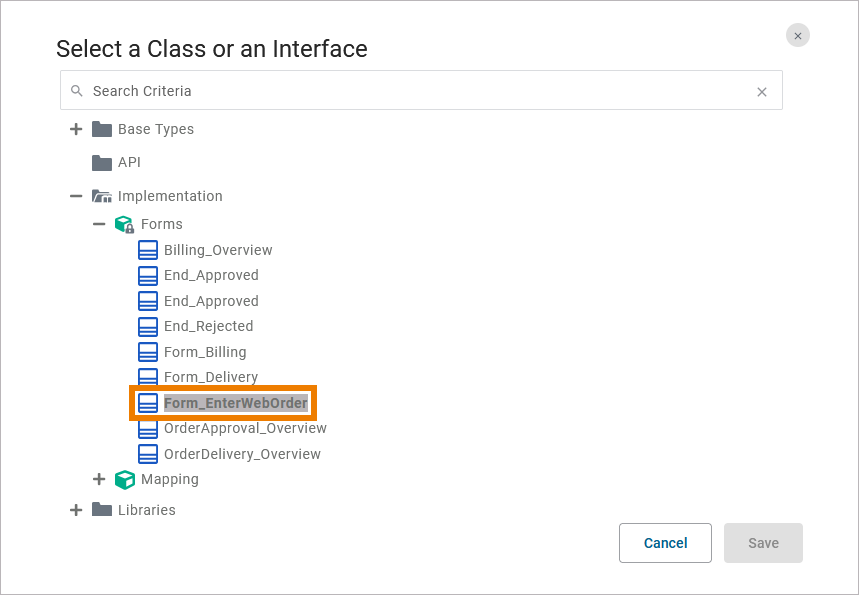Expand the Libraries folder
The image size is (859, 595).
(76, 510)
